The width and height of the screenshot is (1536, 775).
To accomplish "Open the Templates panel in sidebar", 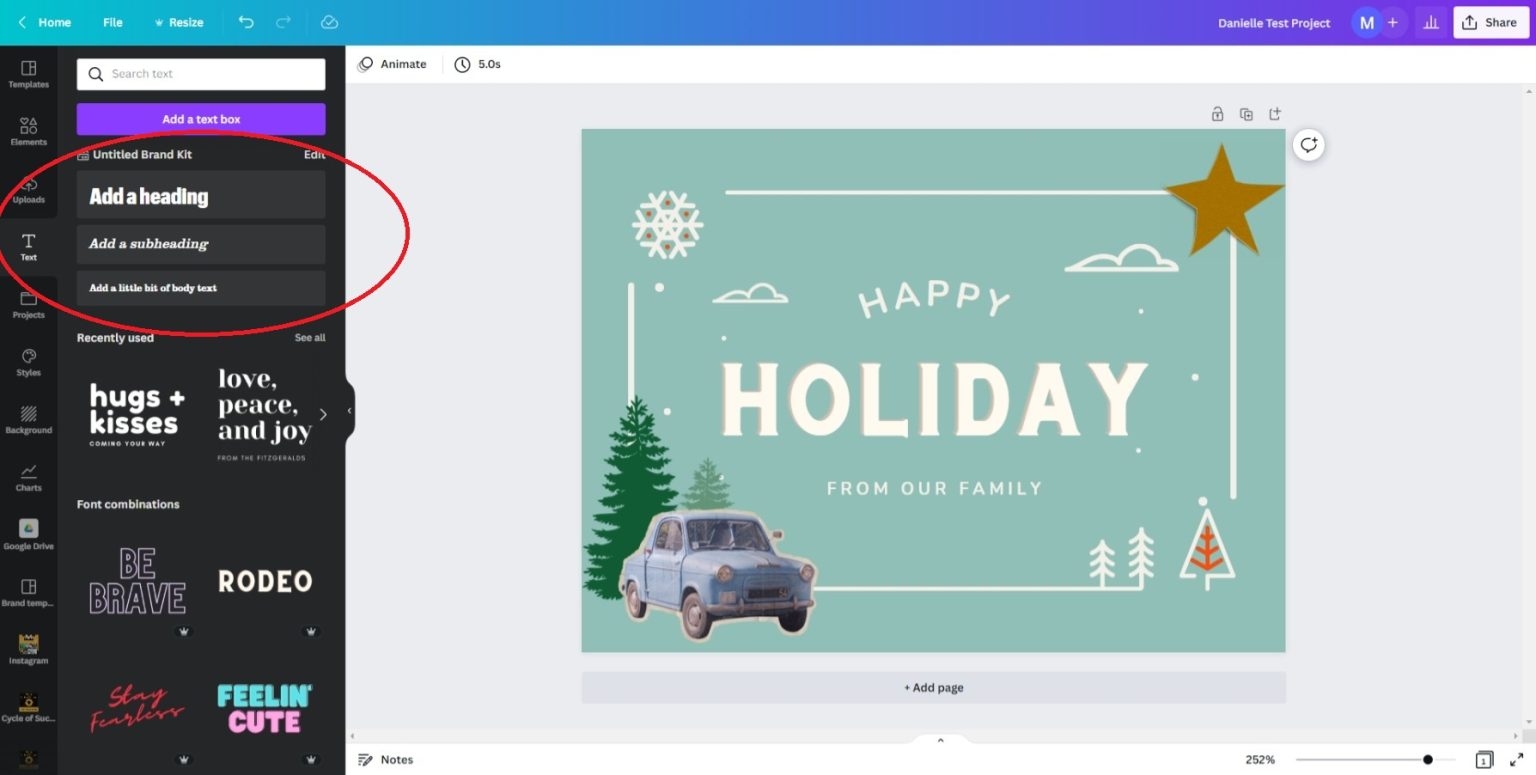I will coord(28,74).
